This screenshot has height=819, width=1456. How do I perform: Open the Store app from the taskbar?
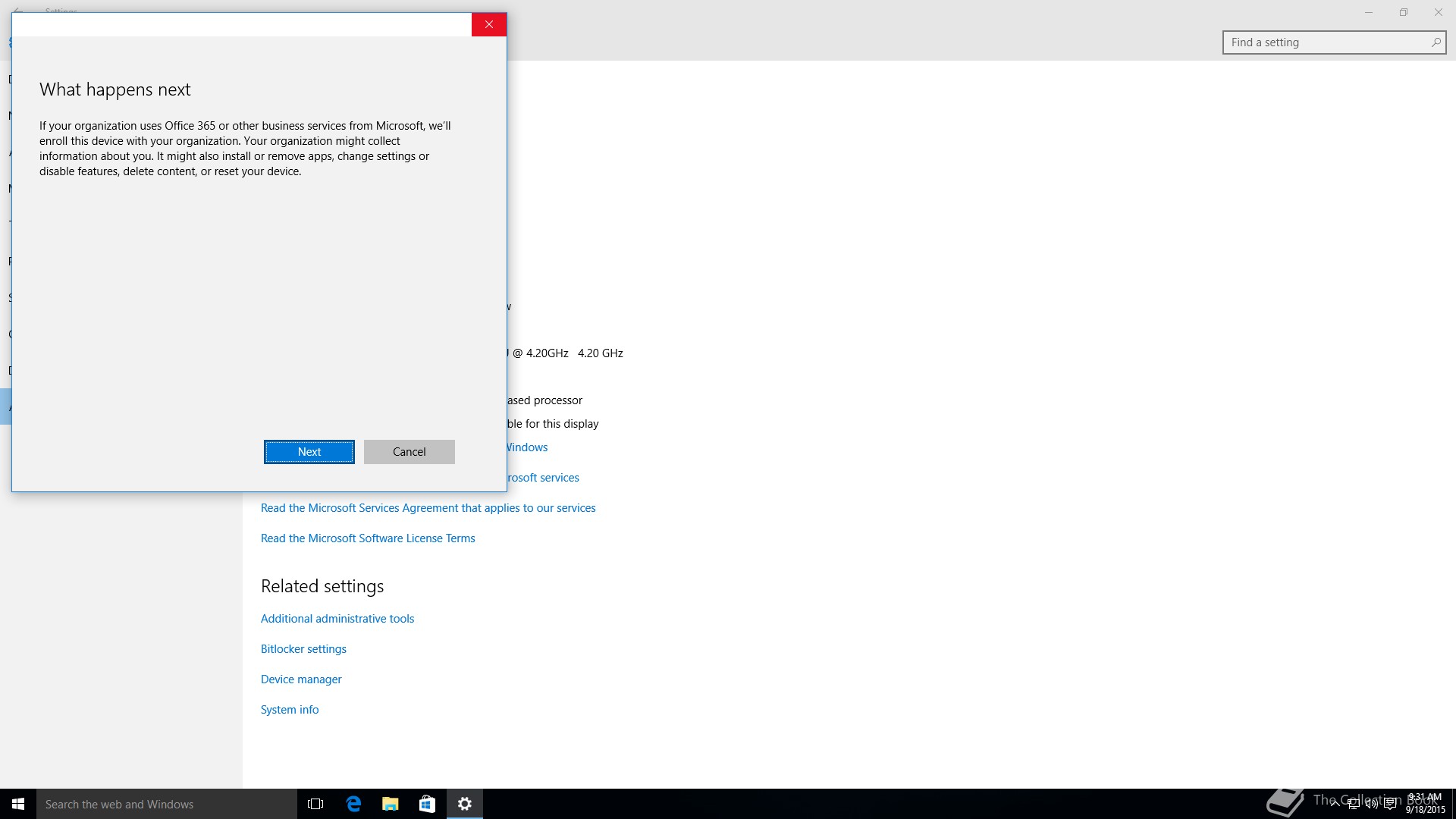click(x=428, y=804)
